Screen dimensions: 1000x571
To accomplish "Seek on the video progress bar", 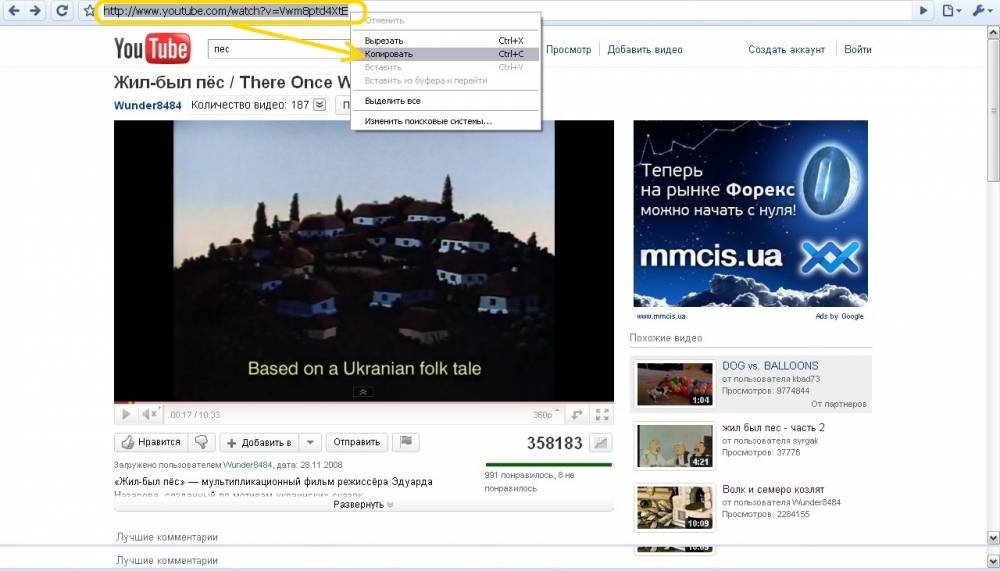I will tap(364, 403).
